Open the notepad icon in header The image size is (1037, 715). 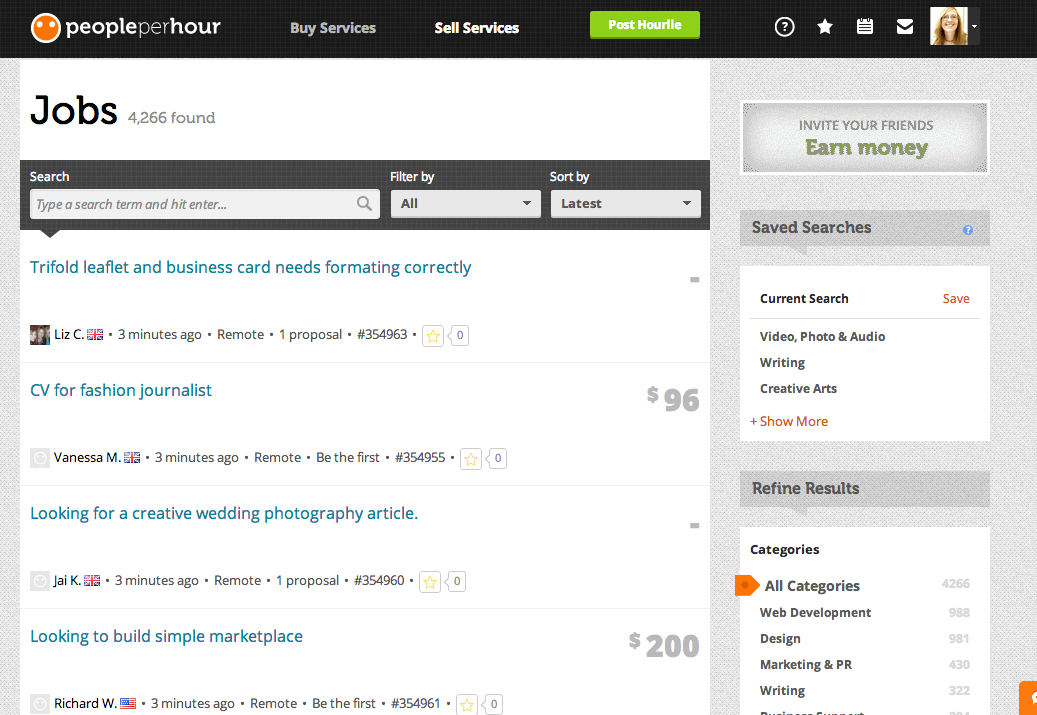[865, 26]
